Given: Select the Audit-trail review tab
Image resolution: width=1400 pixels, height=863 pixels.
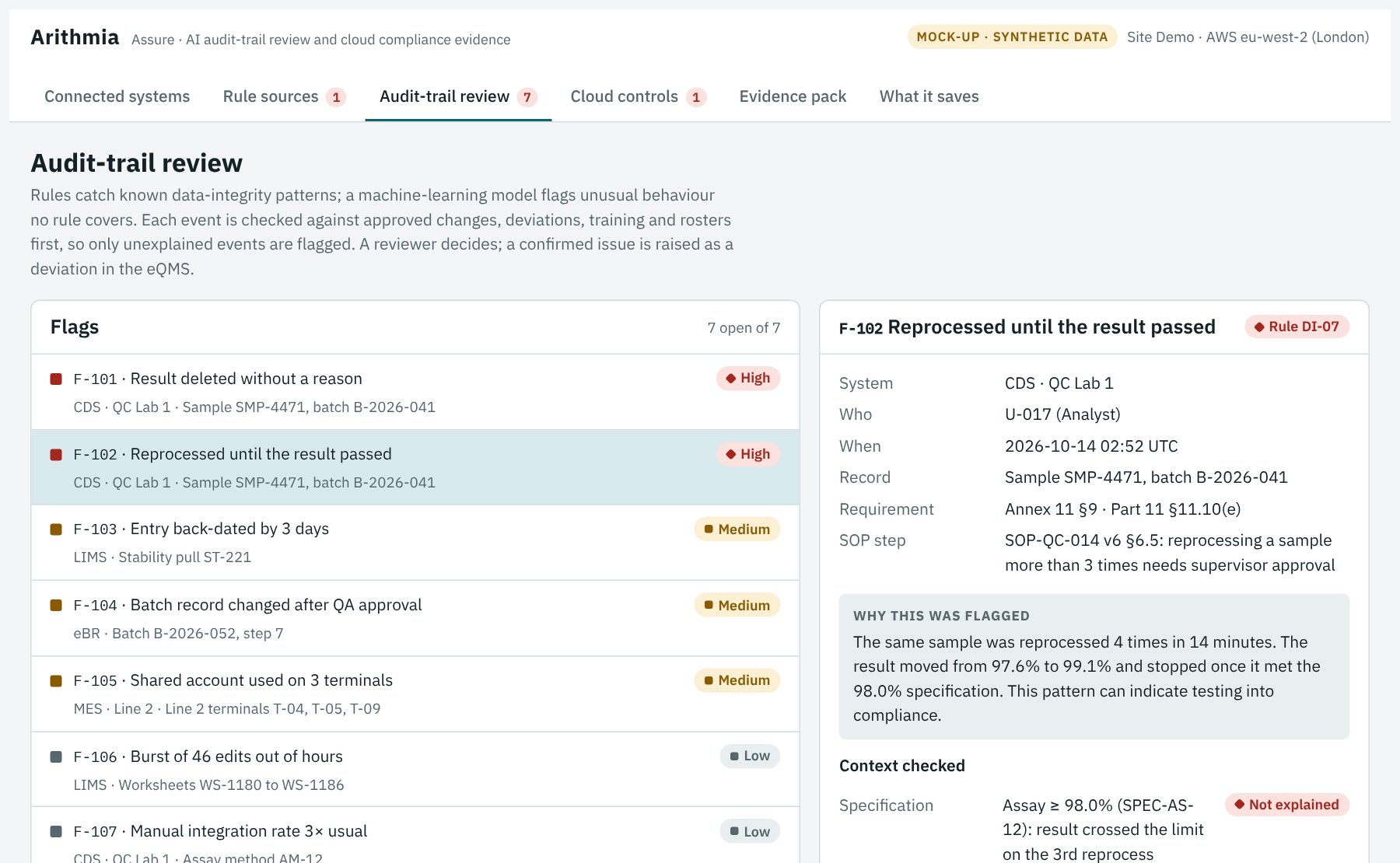Looking at the screenshot, I should click(x=458, y=96).
